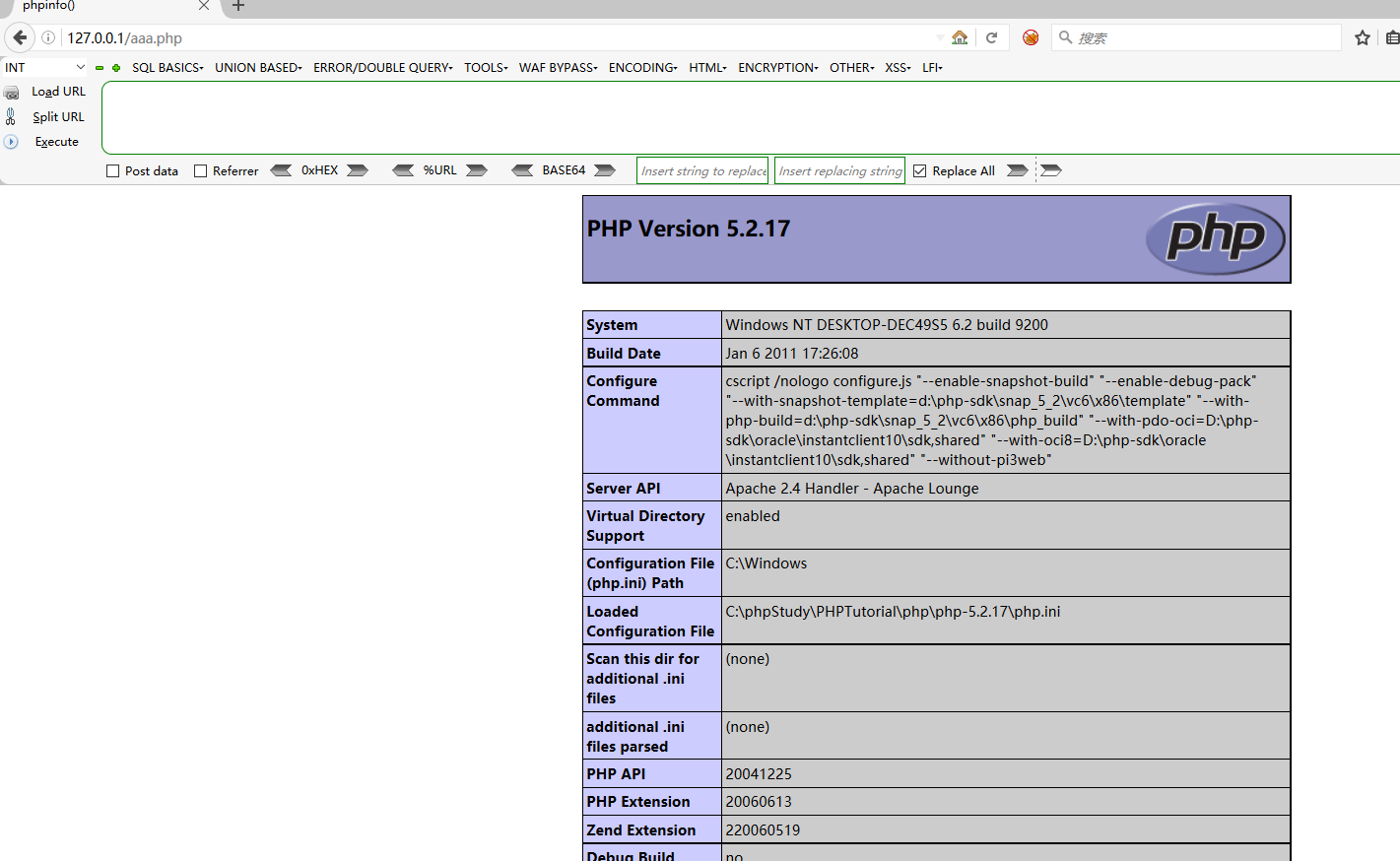Expand the ENCODING menu
This screenshot has height=861, width=1400.
click(x=643, y=68)
